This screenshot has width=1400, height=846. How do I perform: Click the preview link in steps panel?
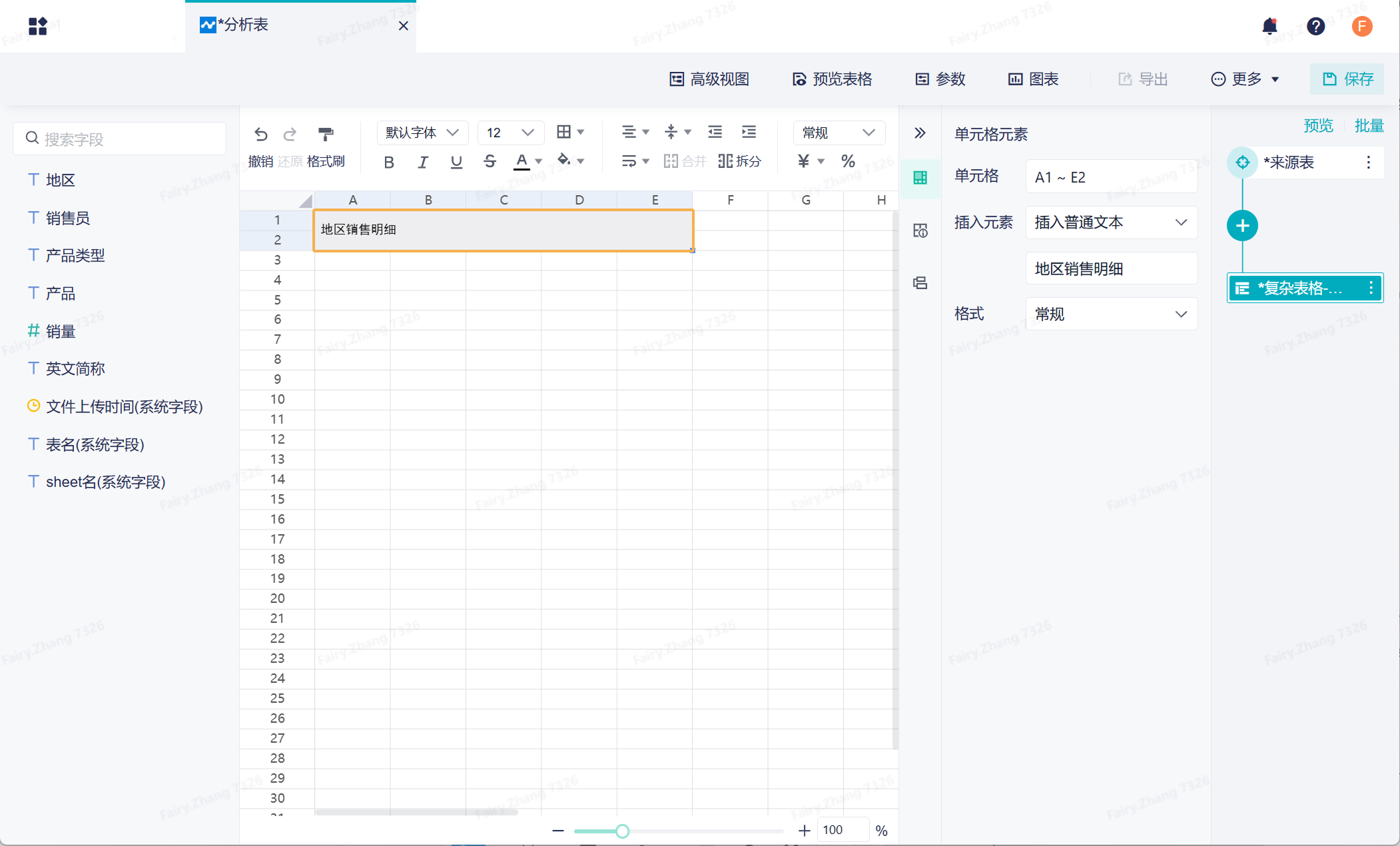[x=1318, y=125]
